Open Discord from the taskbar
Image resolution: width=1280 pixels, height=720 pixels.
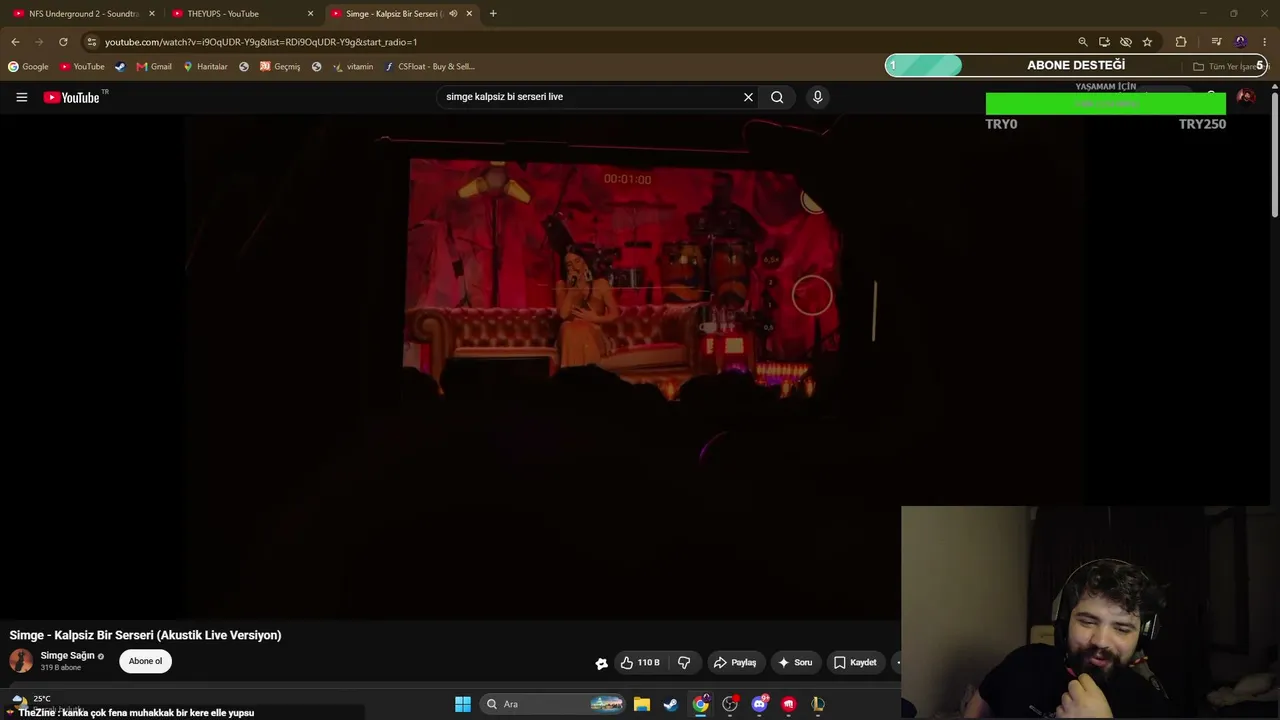759,704
